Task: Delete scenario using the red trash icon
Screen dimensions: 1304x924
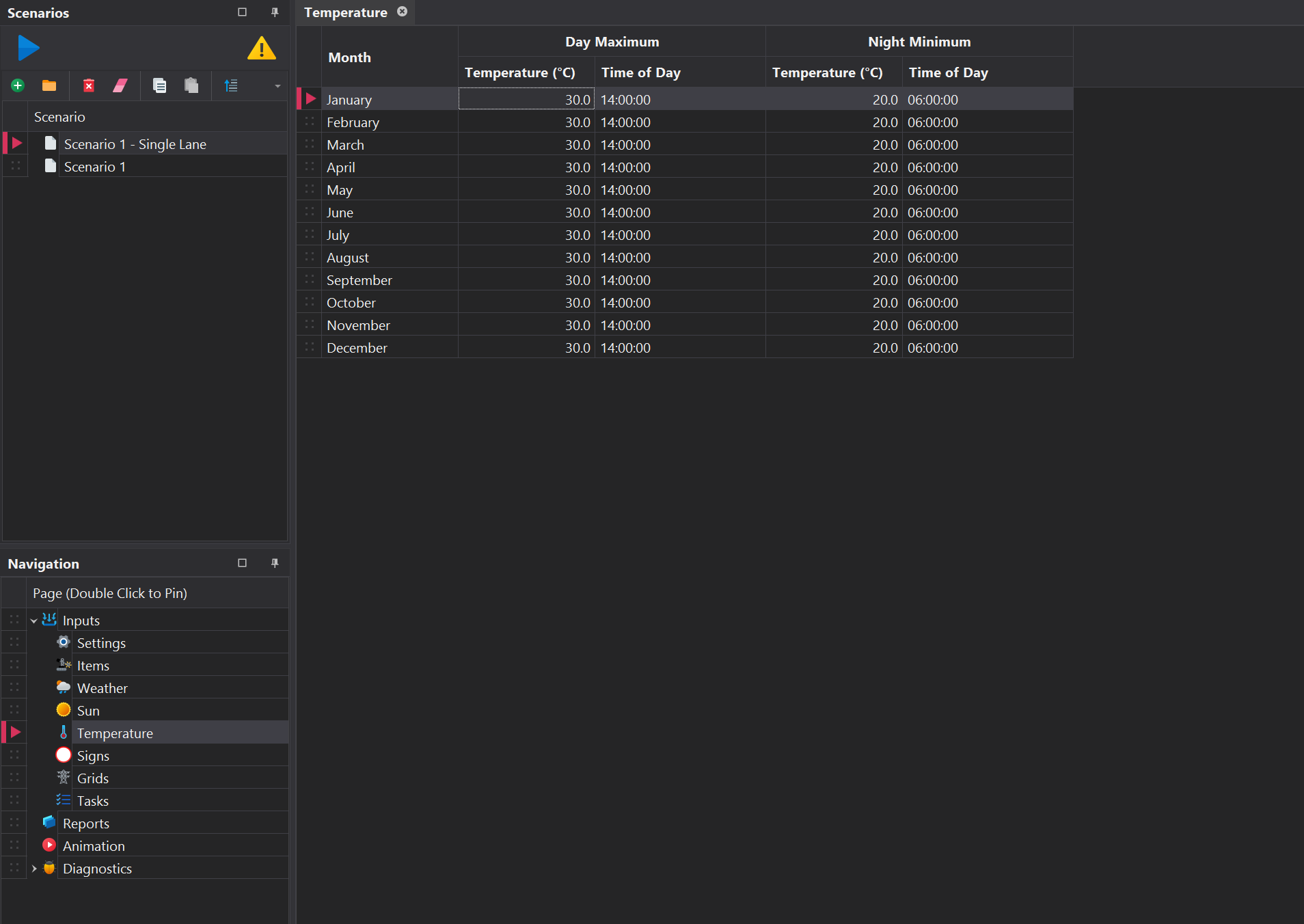Action: click(x=89, y=85)
